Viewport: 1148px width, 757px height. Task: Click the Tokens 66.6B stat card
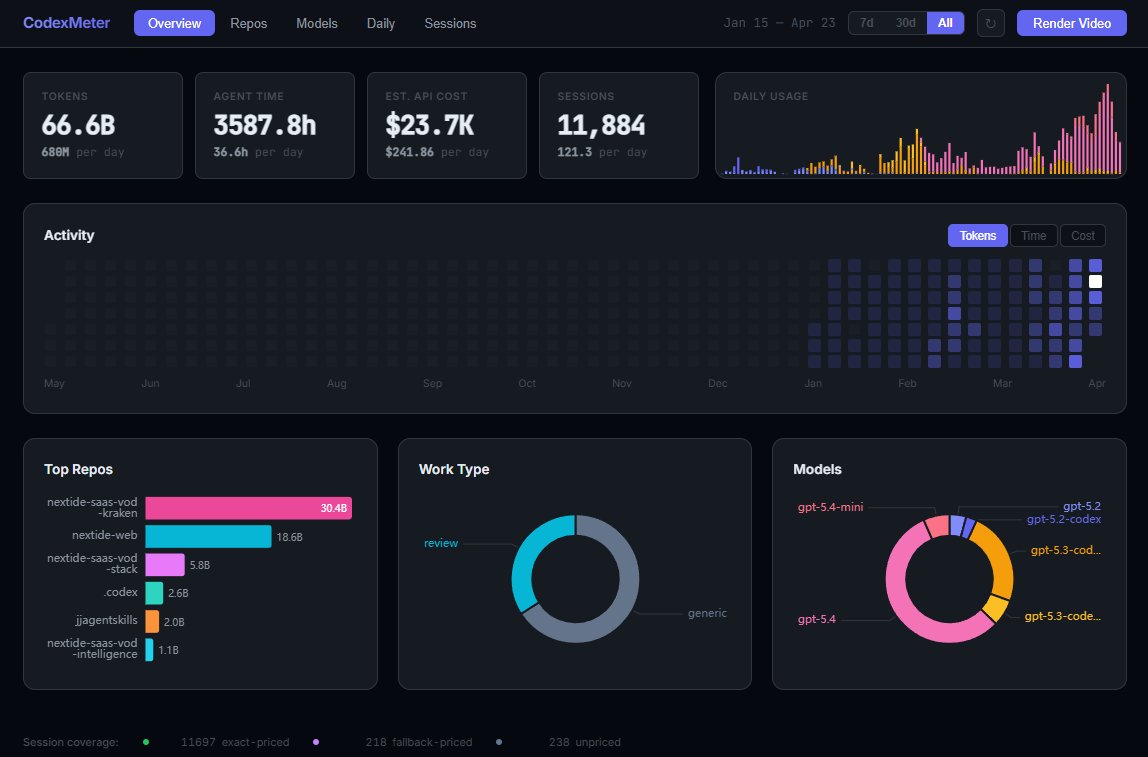tap(103, 125)
